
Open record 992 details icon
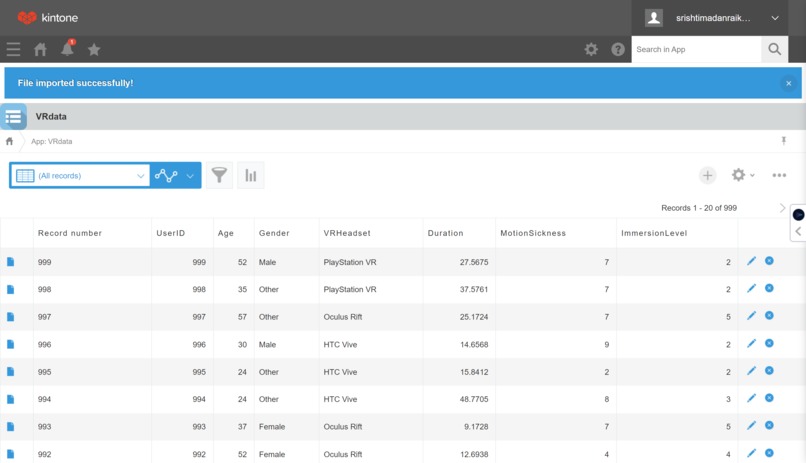point(10,454)
